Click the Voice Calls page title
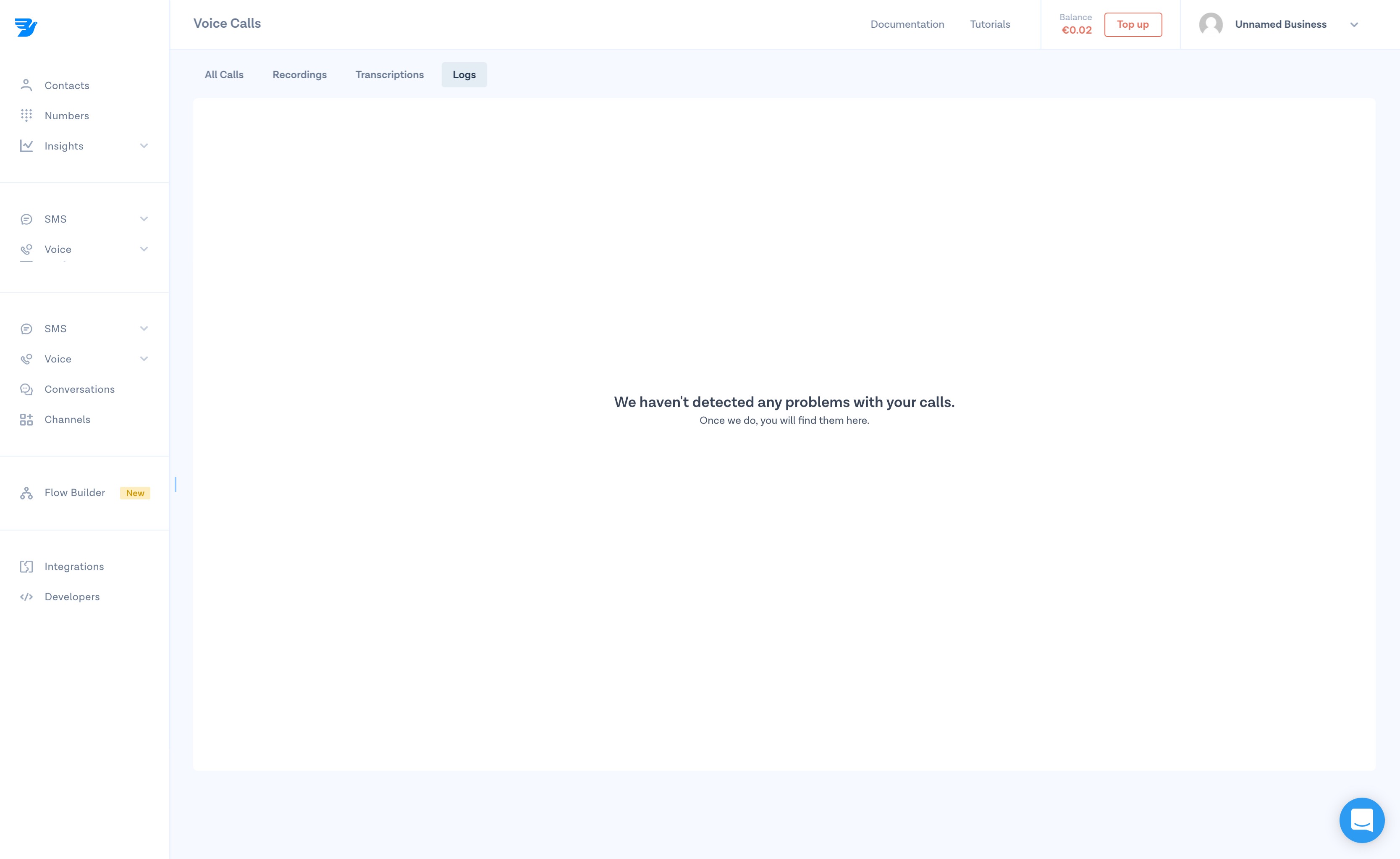 click(227, 23)
